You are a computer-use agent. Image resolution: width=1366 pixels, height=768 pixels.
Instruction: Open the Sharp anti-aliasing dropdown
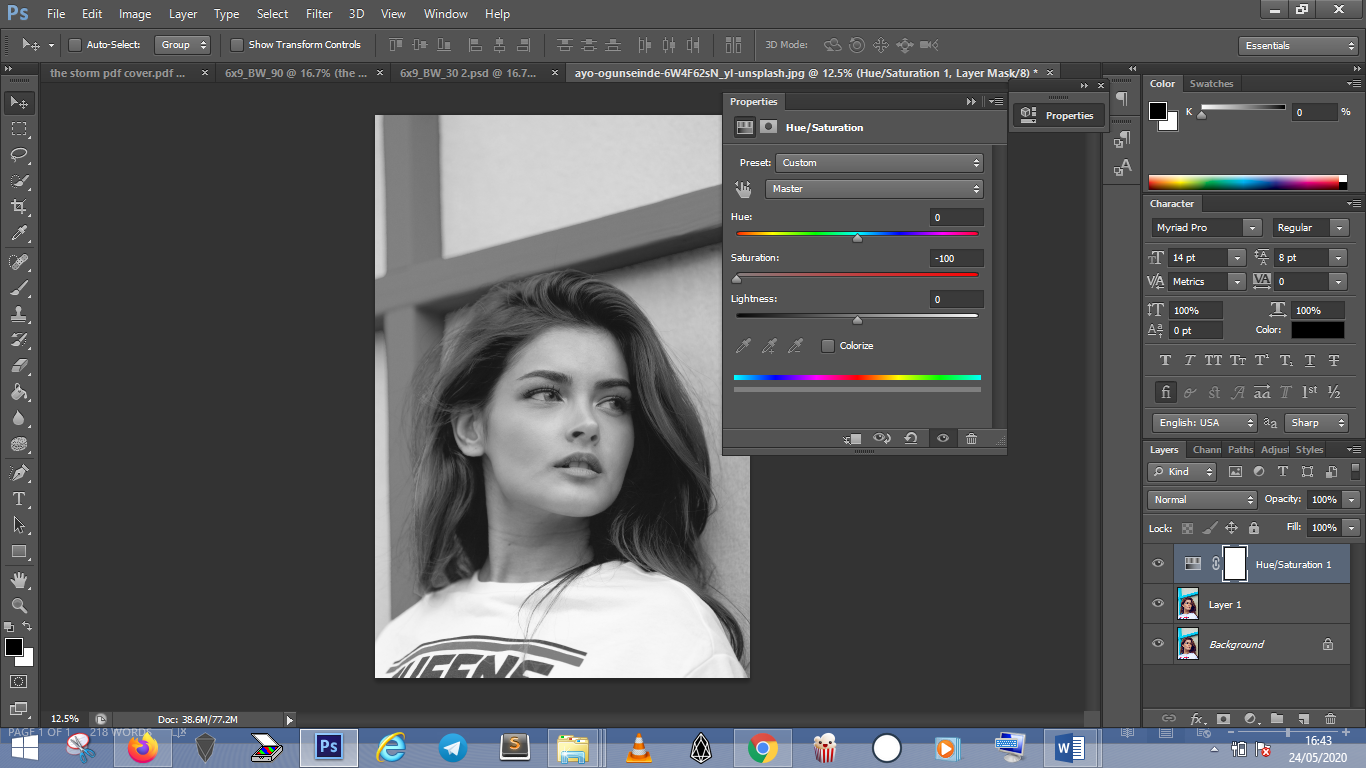[1315, 423]
